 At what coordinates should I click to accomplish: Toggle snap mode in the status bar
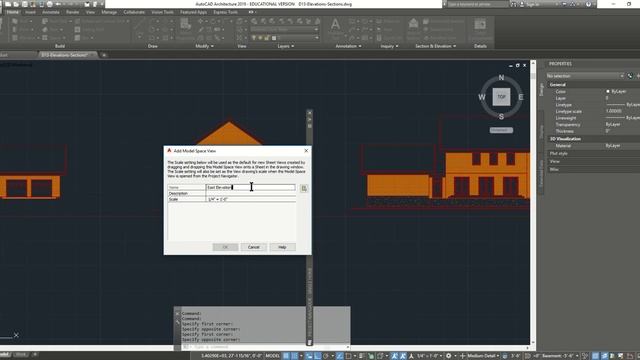(295, 356)
